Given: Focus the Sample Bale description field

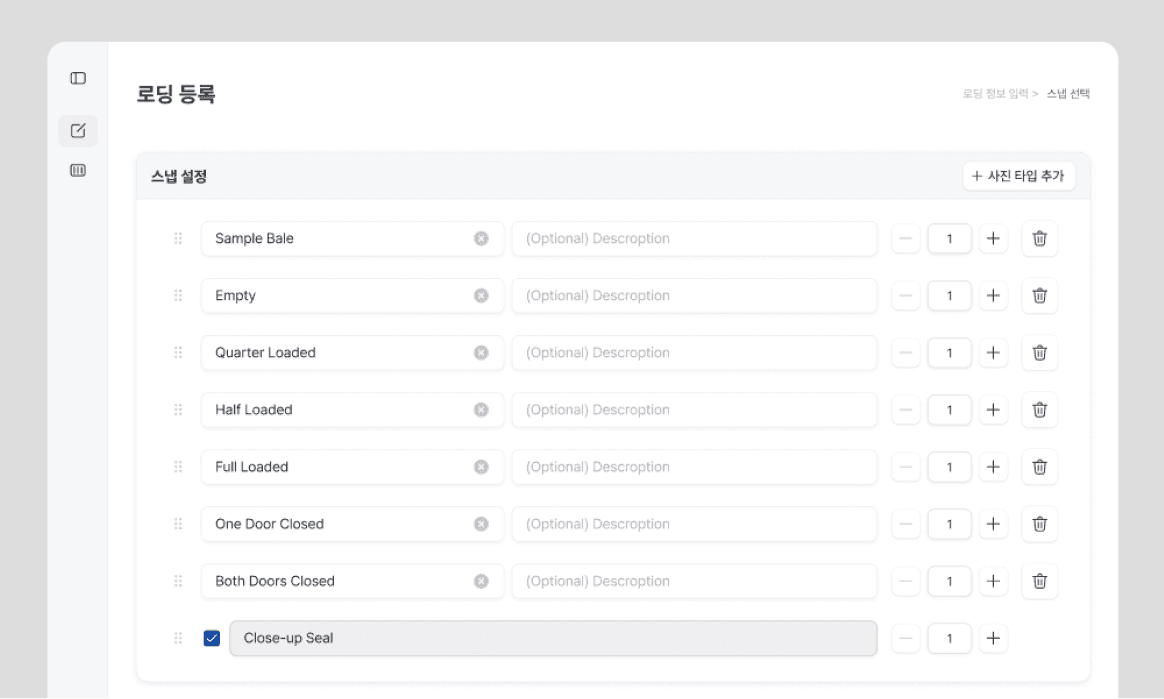Looking at the screenshot, I should point(694,239).
